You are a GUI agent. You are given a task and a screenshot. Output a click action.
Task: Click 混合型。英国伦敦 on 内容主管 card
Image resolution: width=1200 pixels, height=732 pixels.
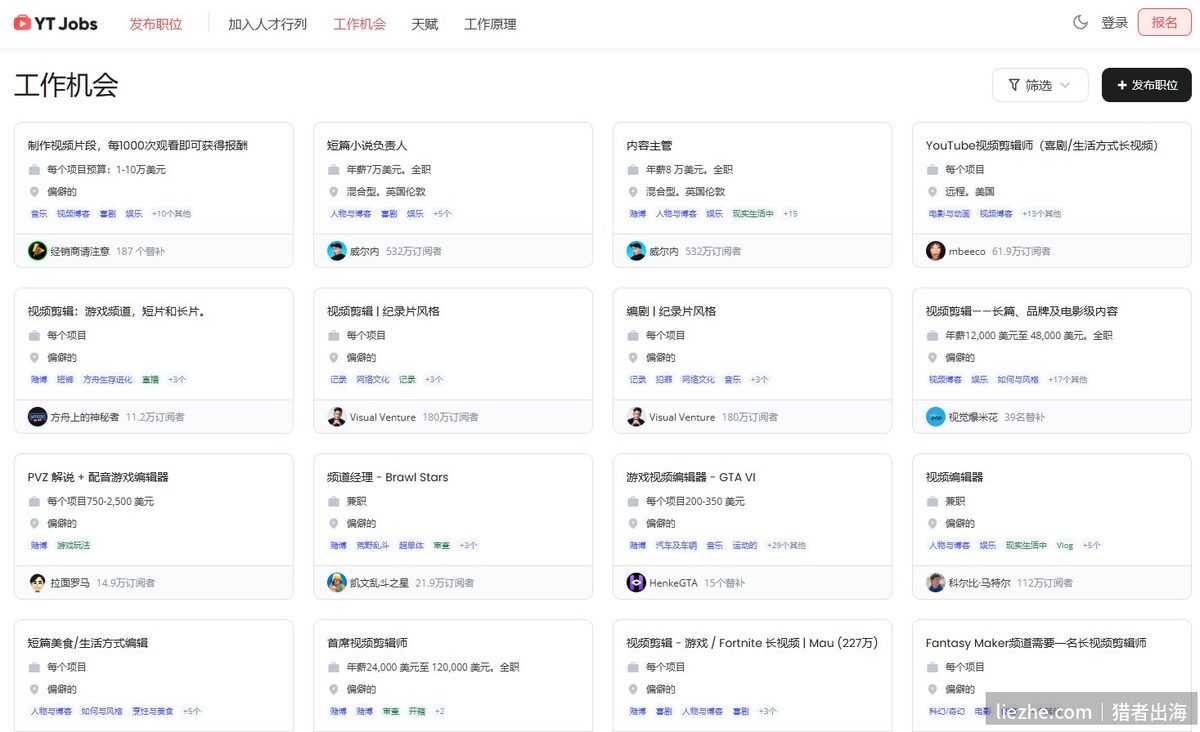pos(685,192)
